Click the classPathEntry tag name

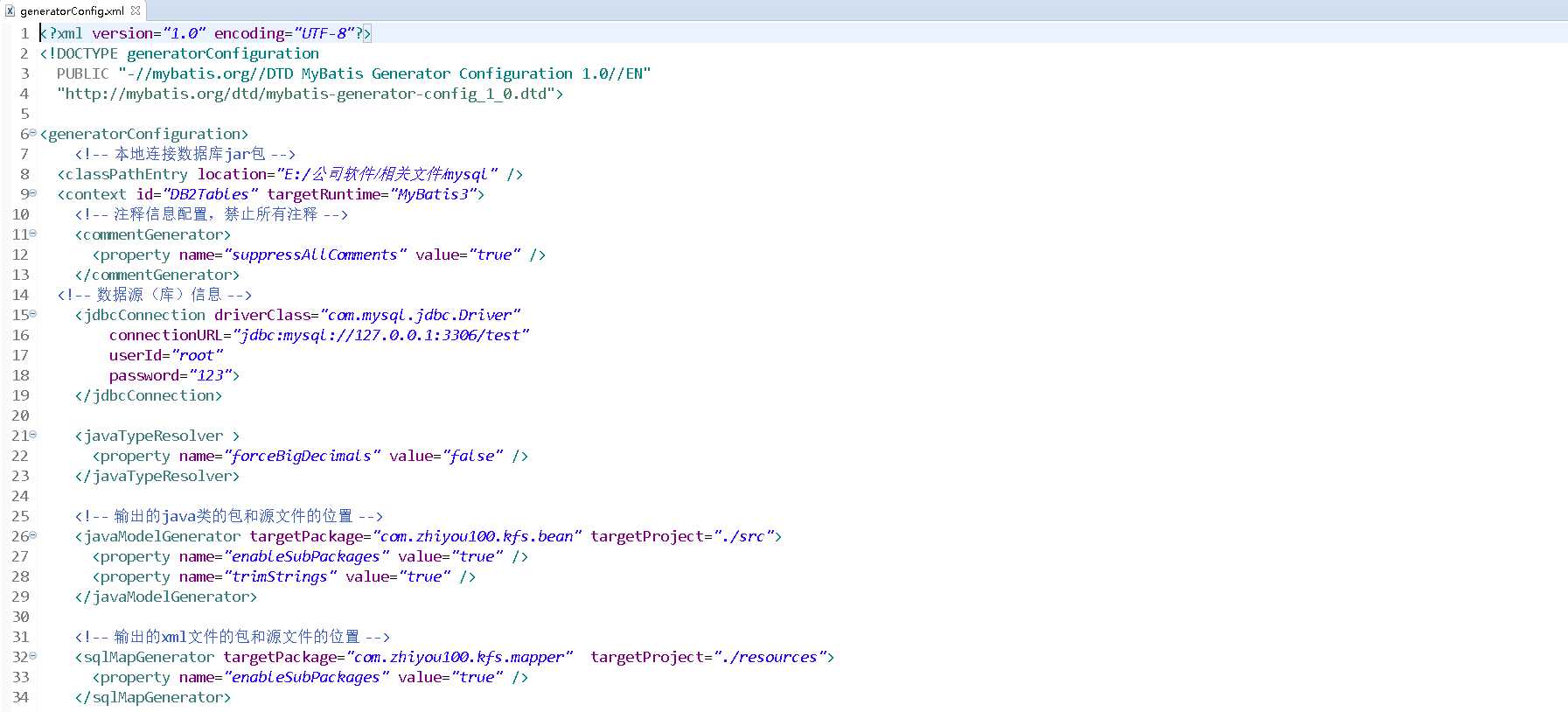click(127, 174)
